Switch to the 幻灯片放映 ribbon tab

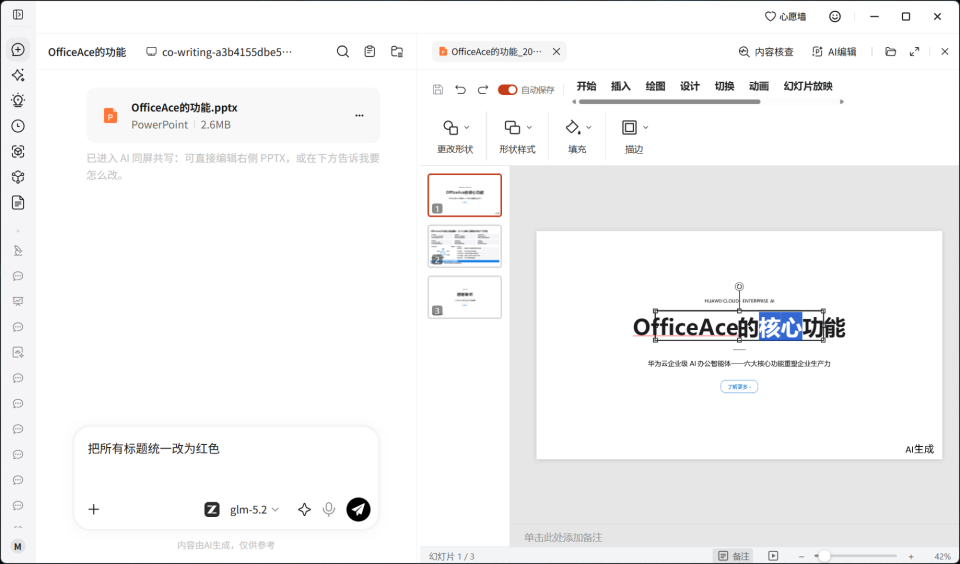[808, 86]
